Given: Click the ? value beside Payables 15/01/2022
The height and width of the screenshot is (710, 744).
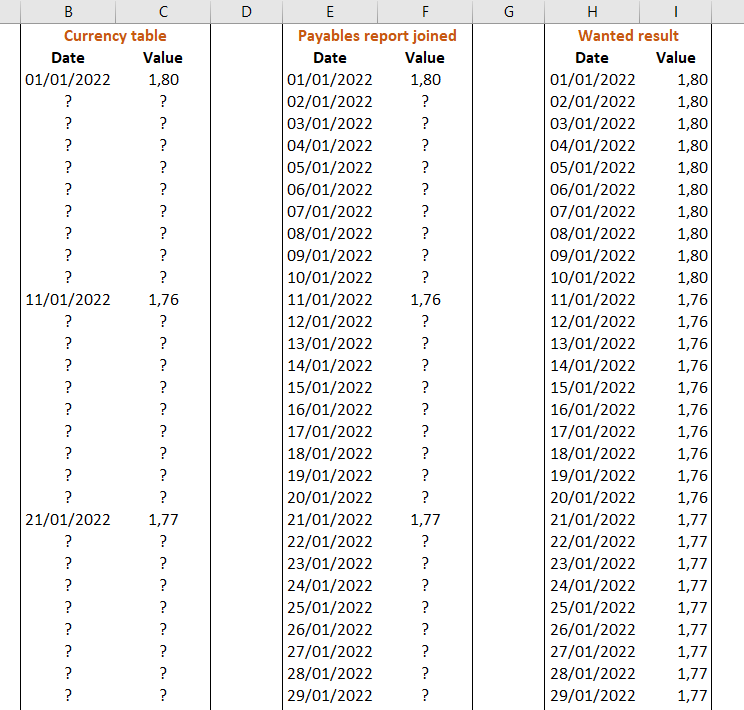Looking at the screenshot, I should (425, 387).
